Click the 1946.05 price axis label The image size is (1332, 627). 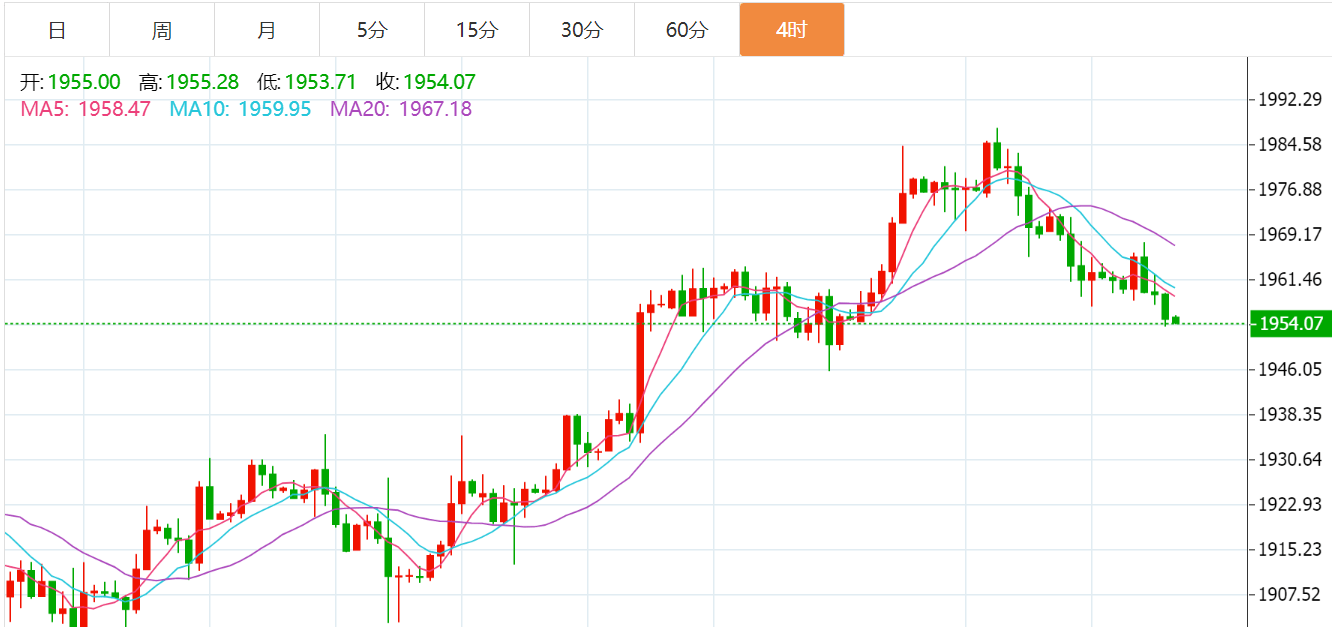point(1290,370)
